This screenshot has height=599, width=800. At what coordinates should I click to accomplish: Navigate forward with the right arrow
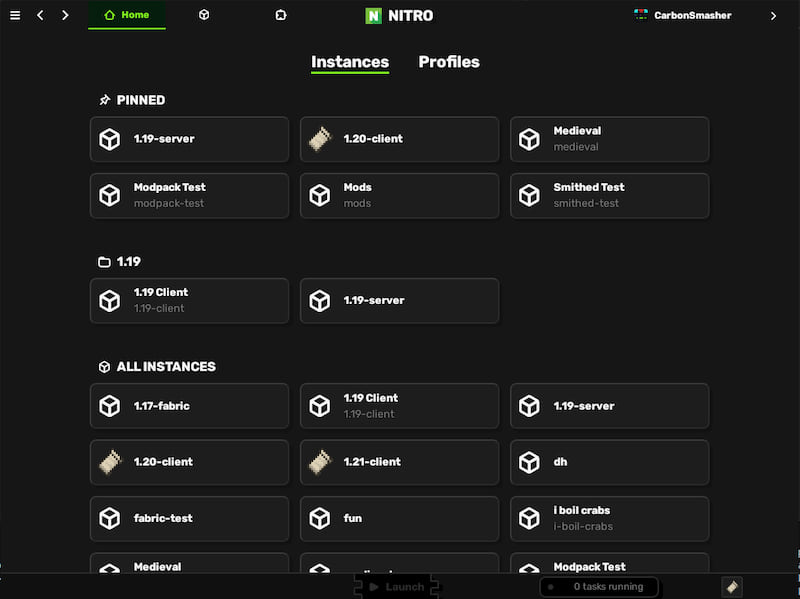coord(65,15)
